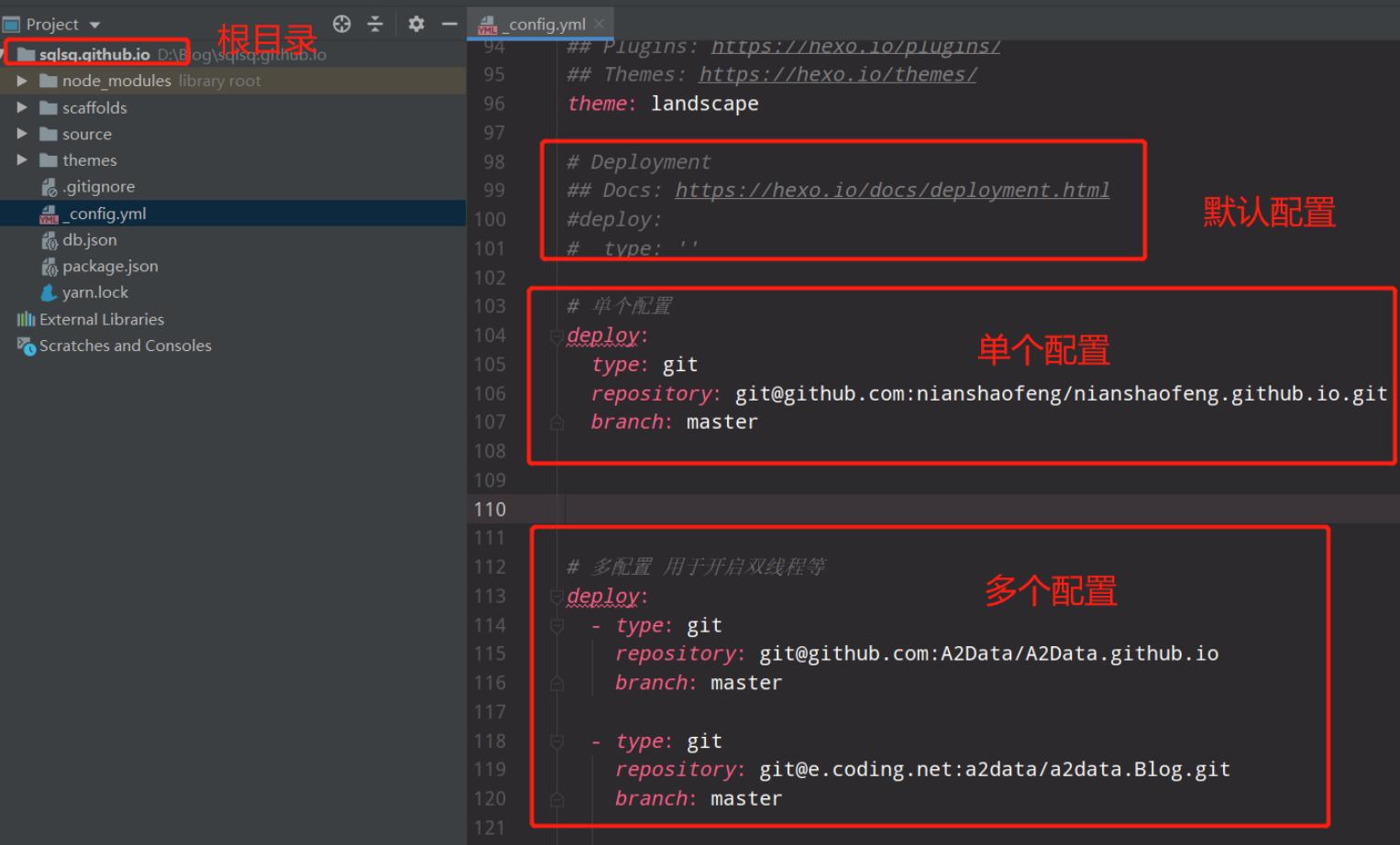1400x845 pixels.
Task: Expand the scaffolds folder arrow
Action: tap(22, 107)
